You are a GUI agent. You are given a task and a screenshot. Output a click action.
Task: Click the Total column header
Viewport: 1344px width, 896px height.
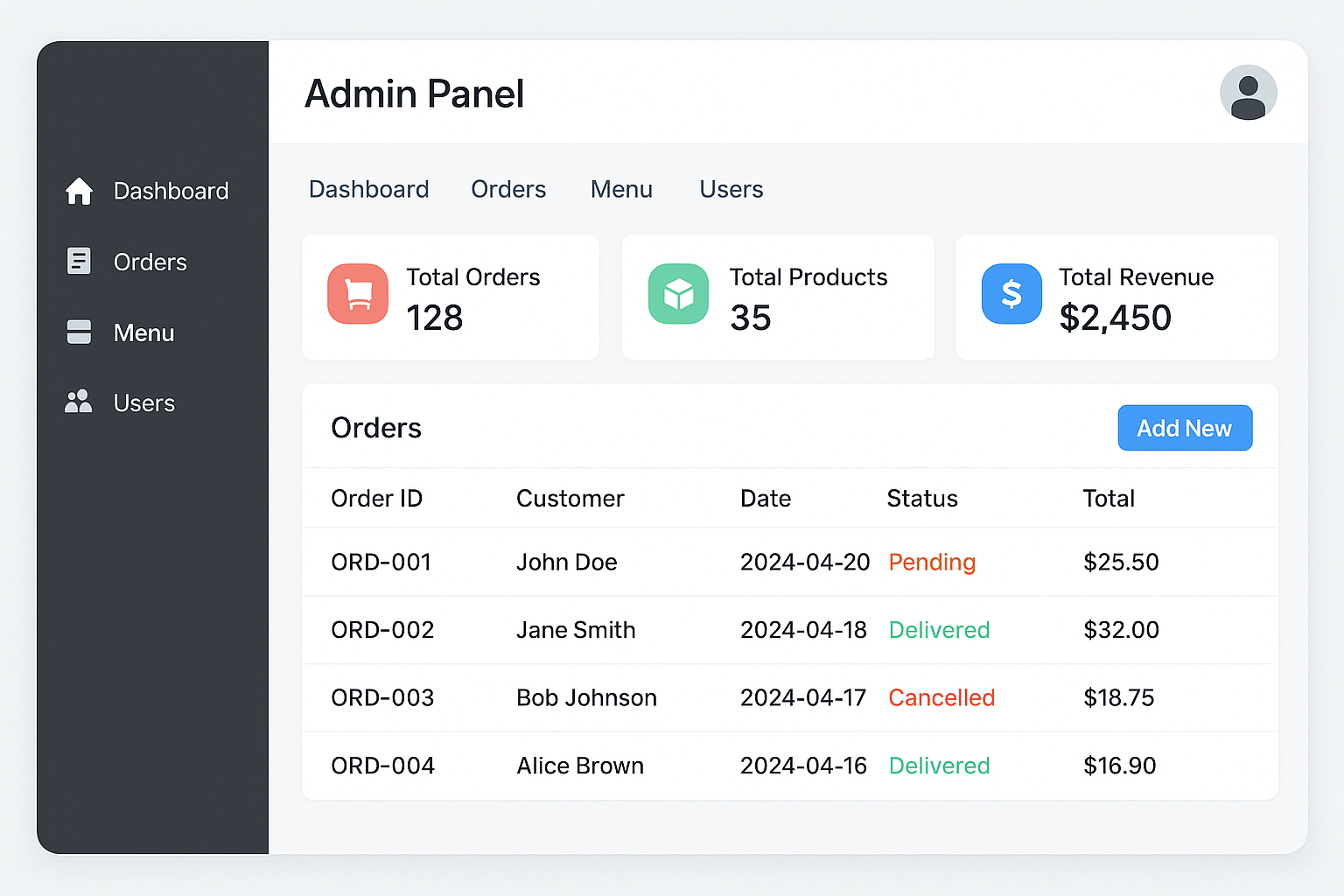pos(1109,499)
